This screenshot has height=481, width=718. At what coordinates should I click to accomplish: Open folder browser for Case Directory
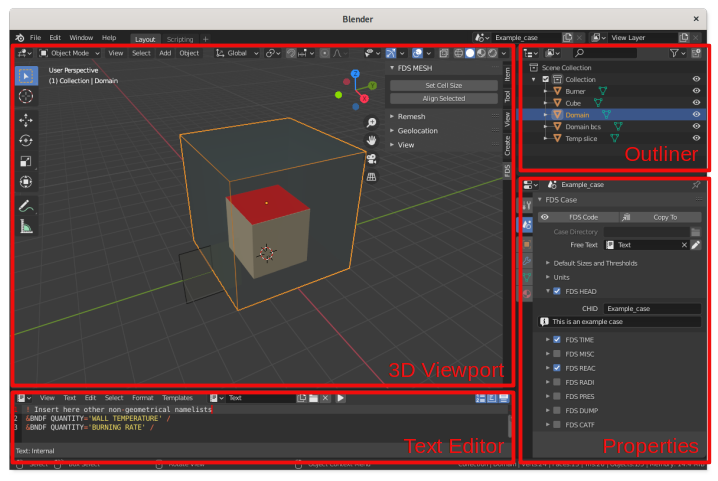[696, 232]
